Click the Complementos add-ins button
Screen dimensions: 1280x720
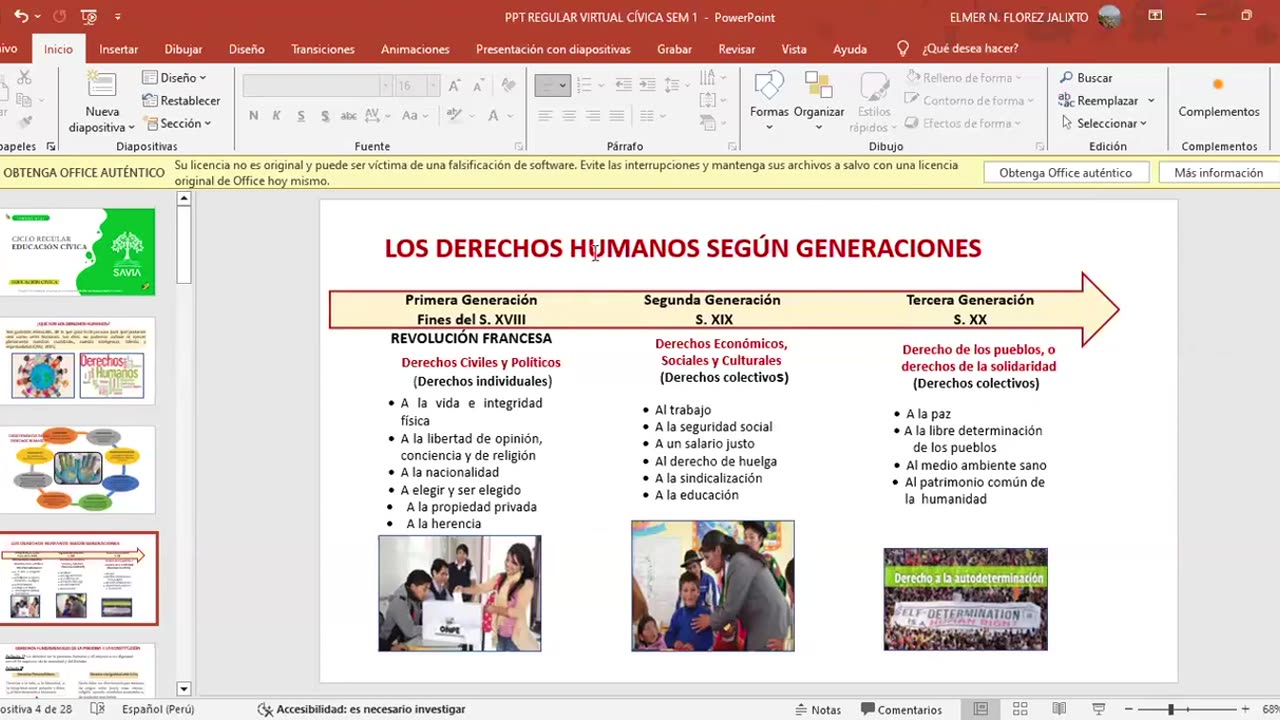1218,98
